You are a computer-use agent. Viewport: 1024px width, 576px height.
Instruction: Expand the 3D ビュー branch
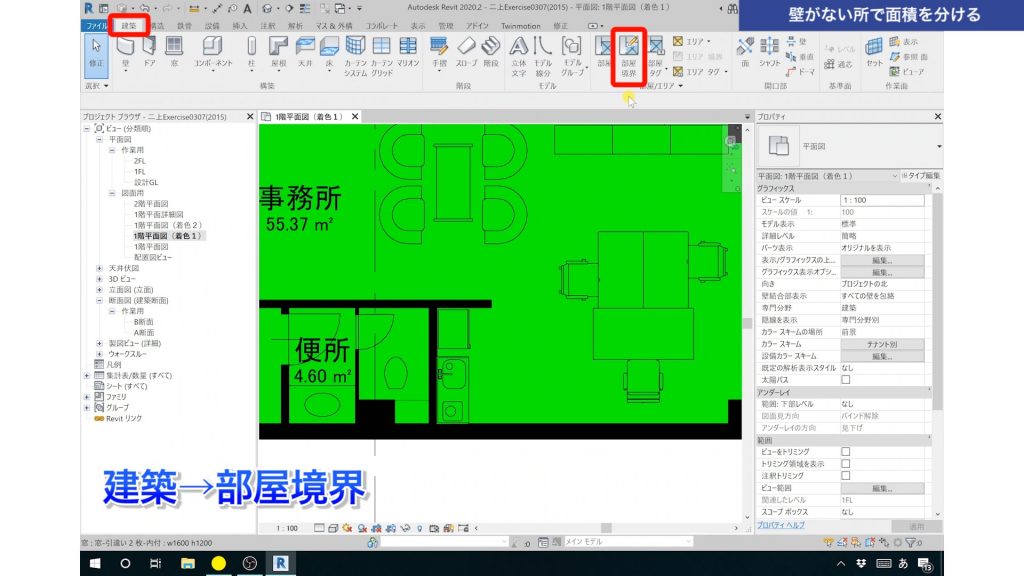(x=98, y=278)
